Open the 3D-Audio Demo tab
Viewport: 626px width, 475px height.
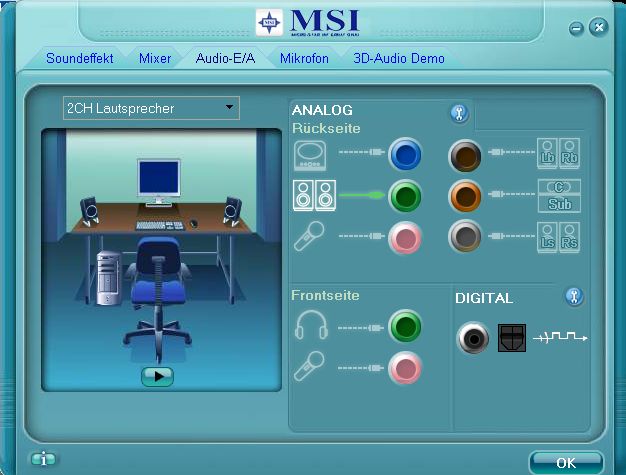399,58
